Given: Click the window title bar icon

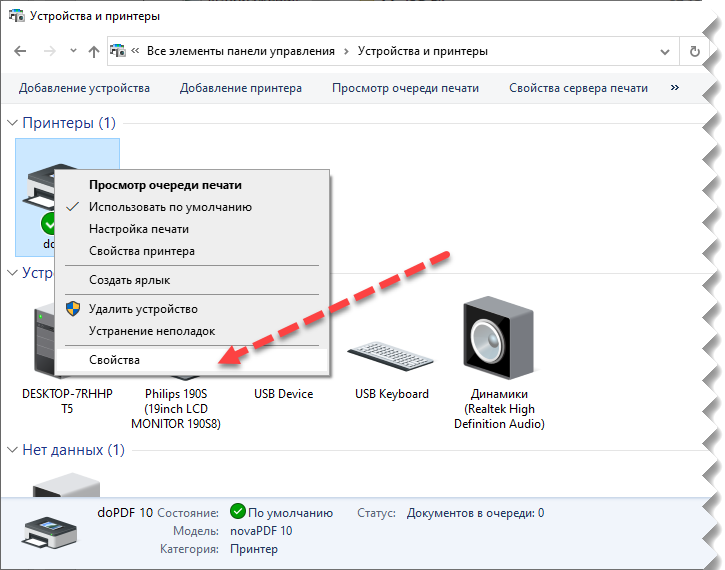Looking at the screenshot, I should pyautogui.click(x=17, y=16).
